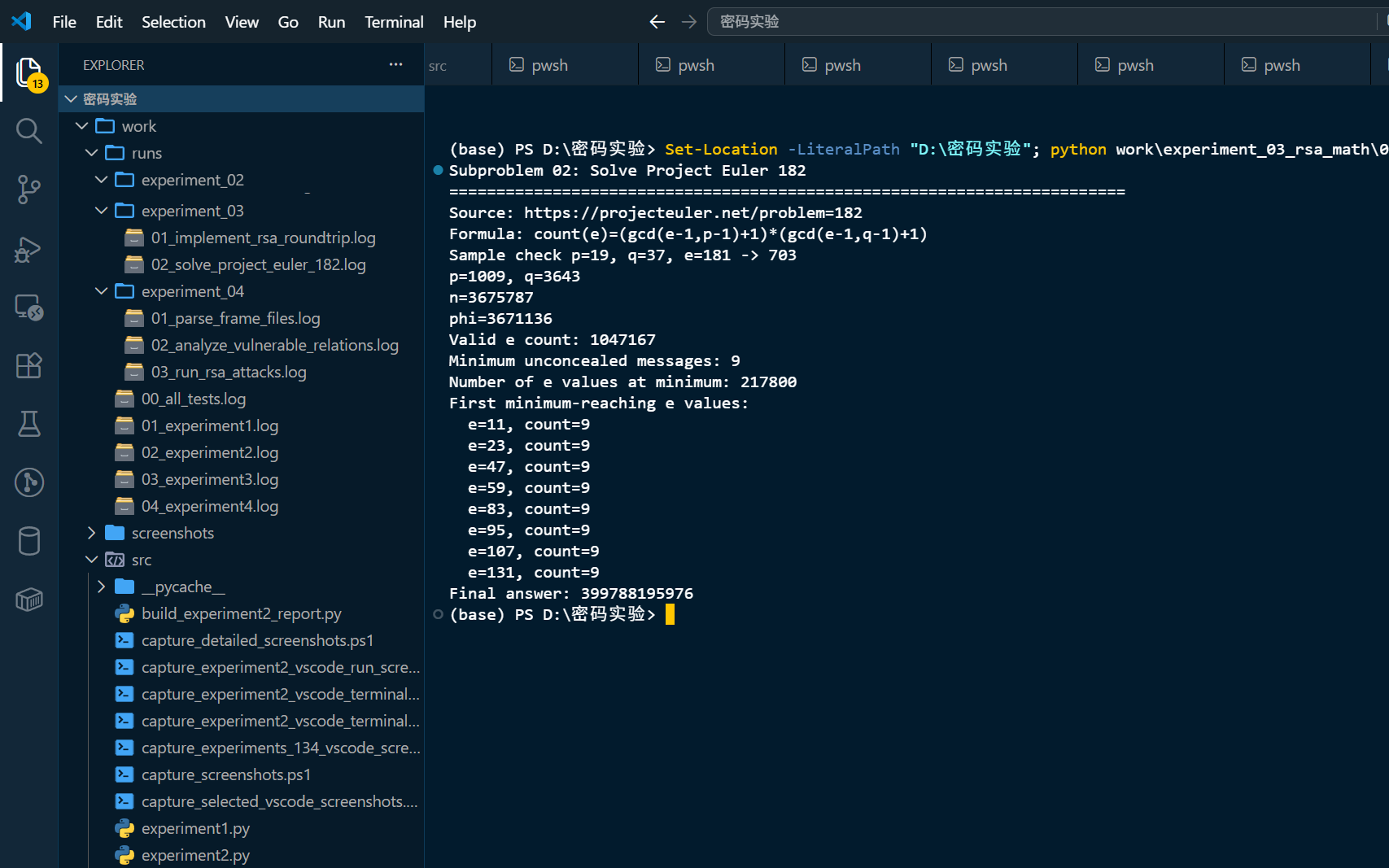Open capture_experiment2_vscode_run_scre... file
This screenshot has width=1389, height=868.
pyautogui.click(x=280, y=667)
